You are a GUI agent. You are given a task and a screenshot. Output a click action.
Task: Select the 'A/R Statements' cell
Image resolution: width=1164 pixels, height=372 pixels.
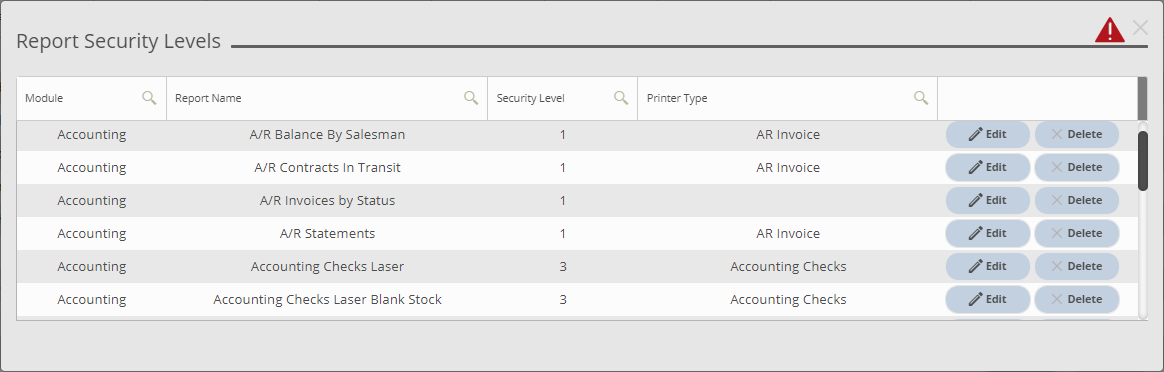[x=327, y=233]
